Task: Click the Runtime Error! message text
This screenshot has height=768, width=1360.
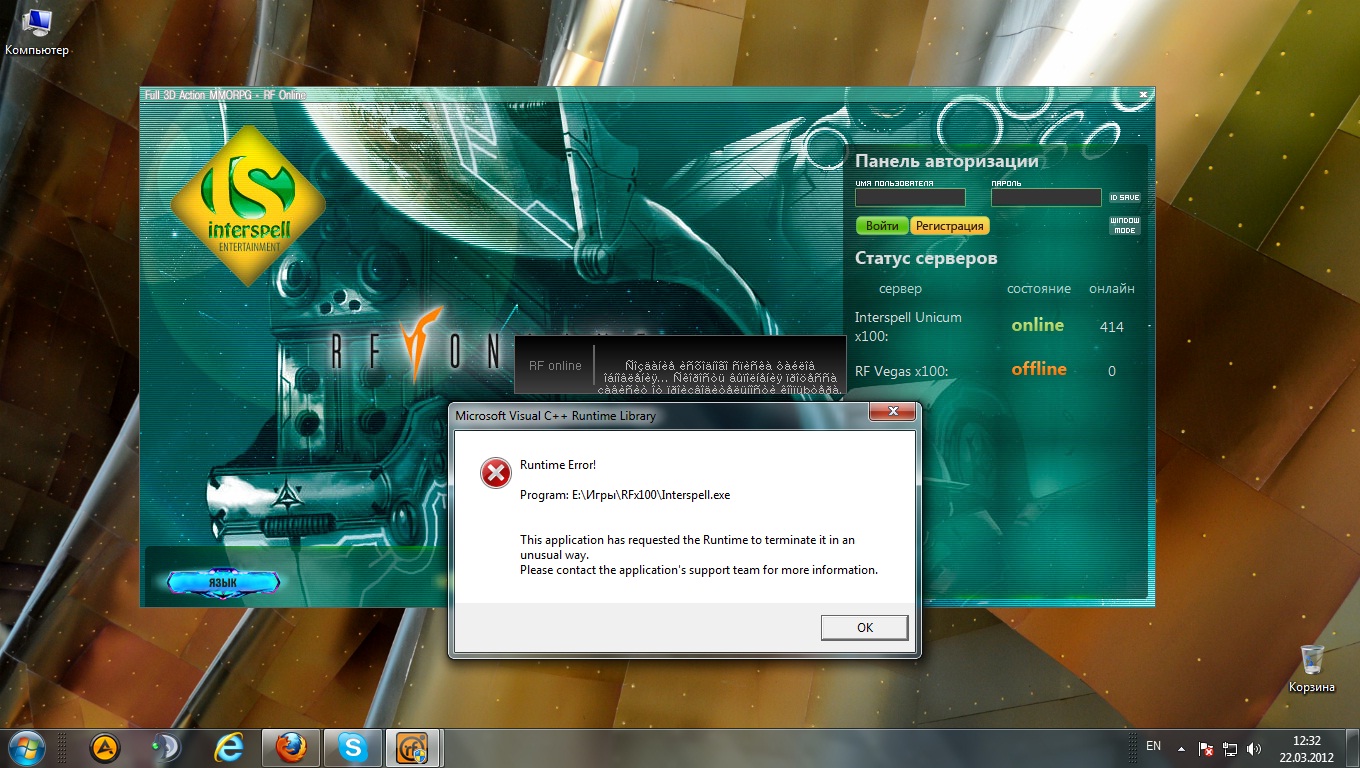Action: [x=557, y=465]
